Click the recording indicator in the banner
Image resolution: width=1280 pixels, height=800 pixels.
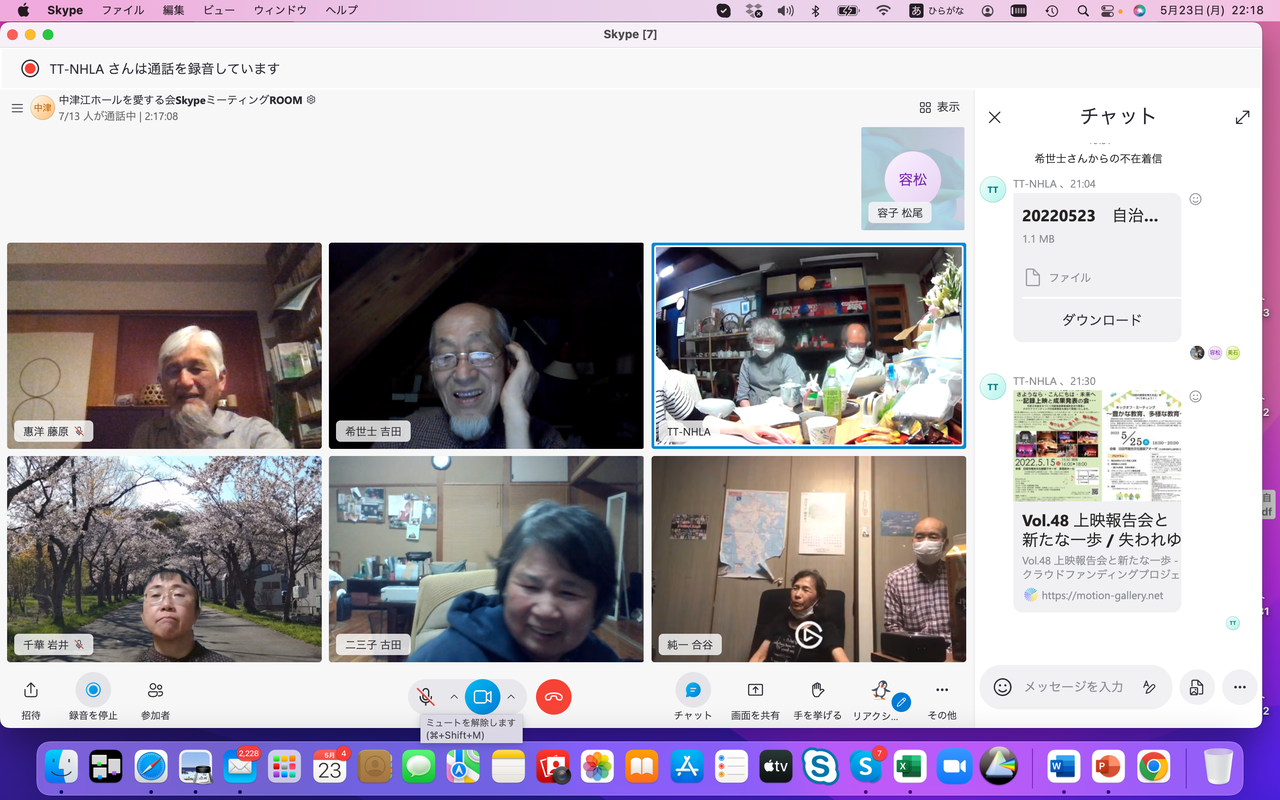pyautogui.click(x=30, y=69)
